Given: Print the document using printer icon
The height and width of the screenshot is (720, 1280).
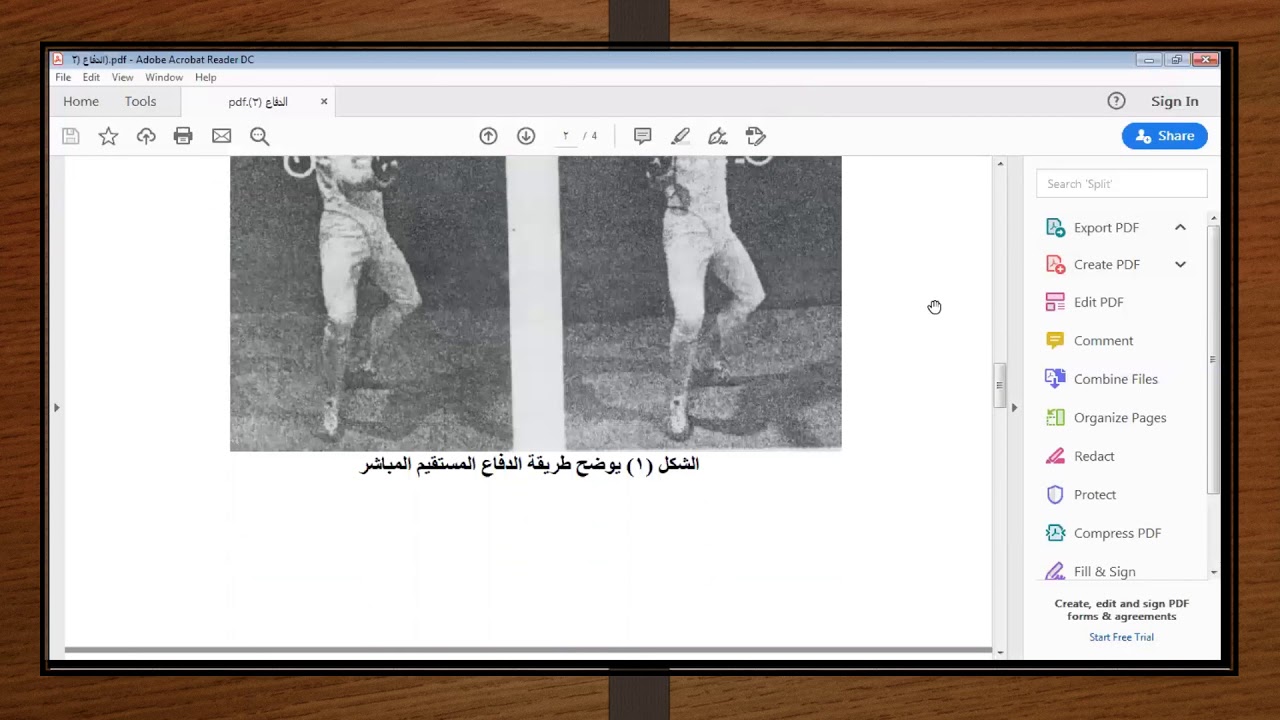Looking at the screenshot, I should pos(183,136).
